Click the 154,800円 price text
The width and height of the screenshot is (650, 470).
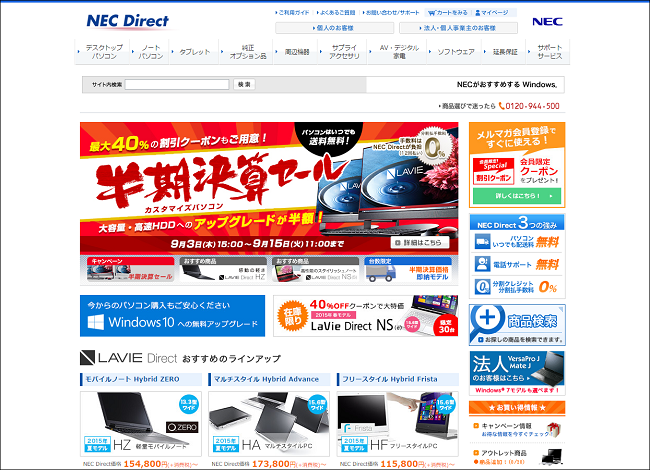146,464
